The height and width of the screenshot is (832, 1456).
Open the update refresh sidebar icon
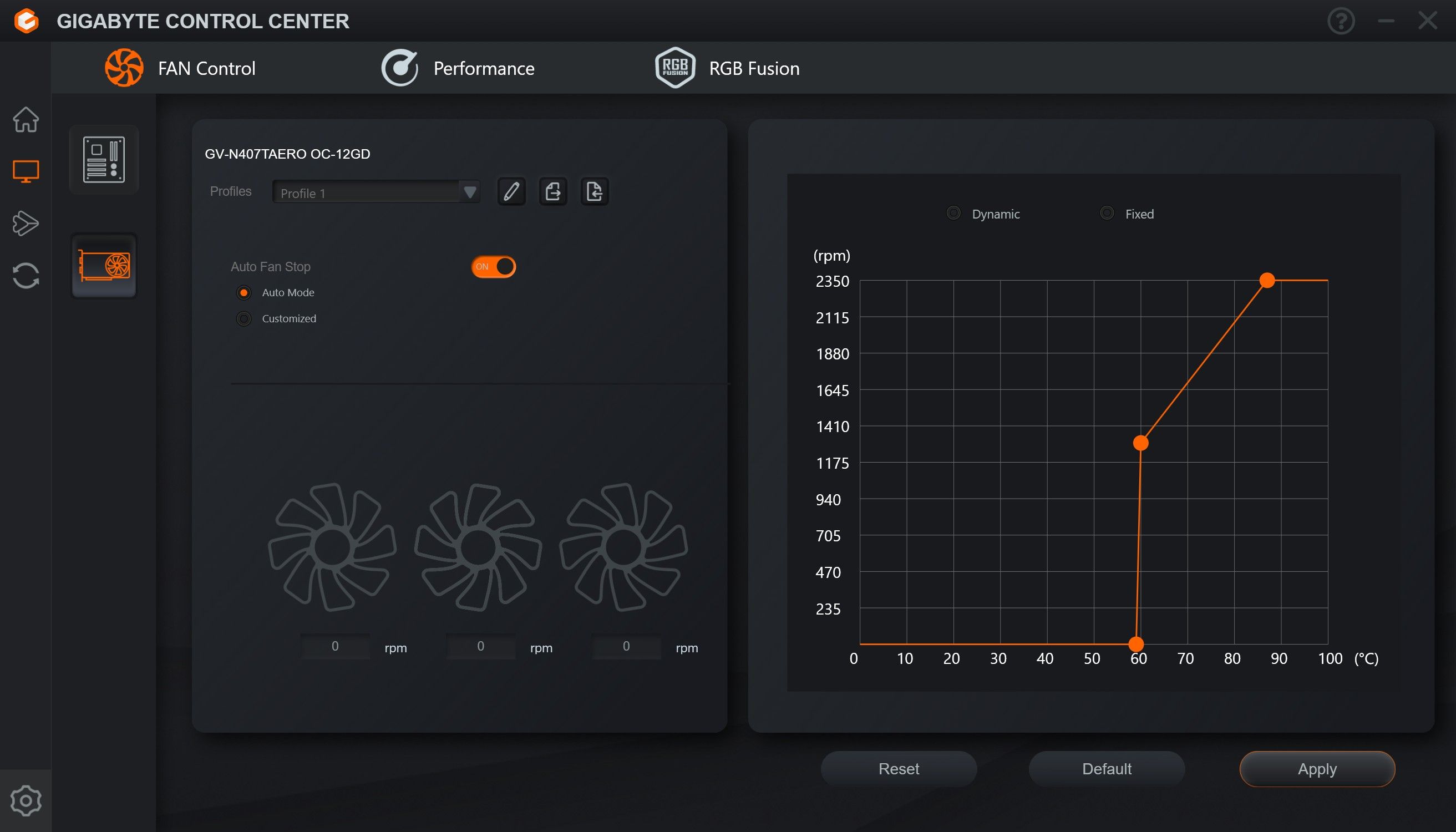(26, 276)
